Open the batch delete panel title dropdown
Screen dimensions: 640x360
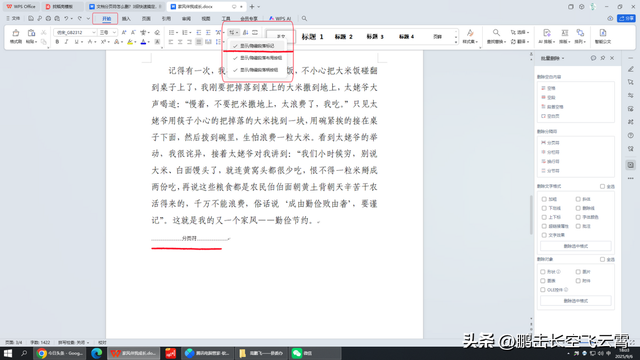tap(563, 58)
